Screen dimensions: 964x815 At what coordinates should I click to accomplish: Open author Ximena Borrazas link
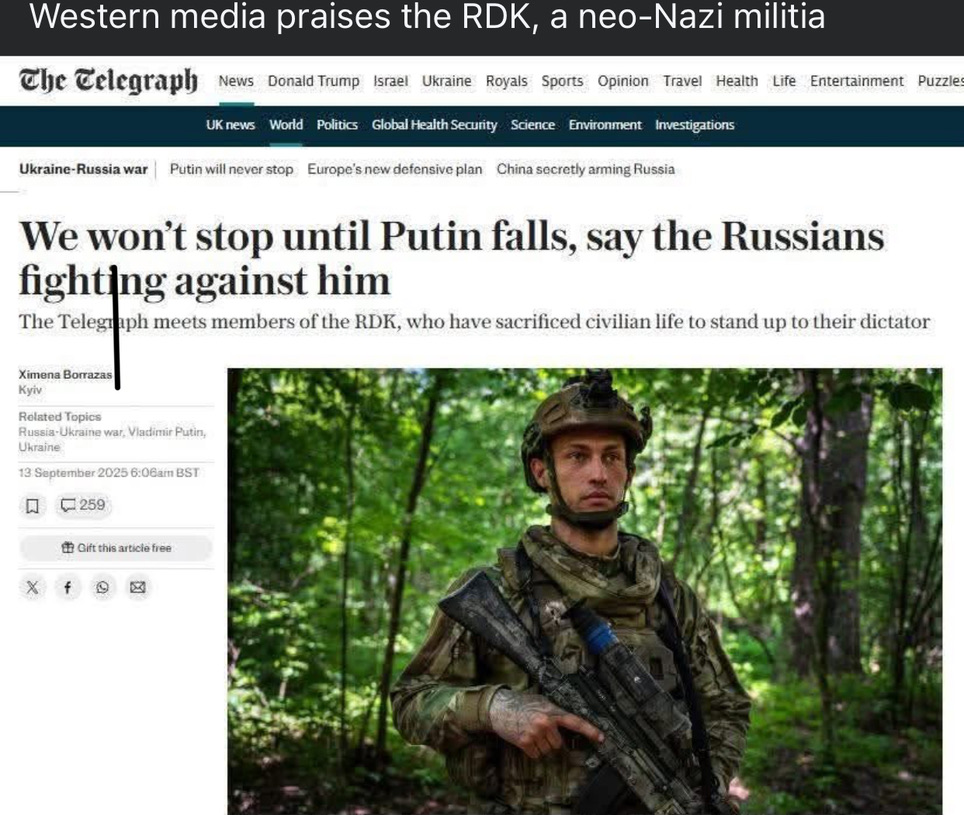pos(65,374)
